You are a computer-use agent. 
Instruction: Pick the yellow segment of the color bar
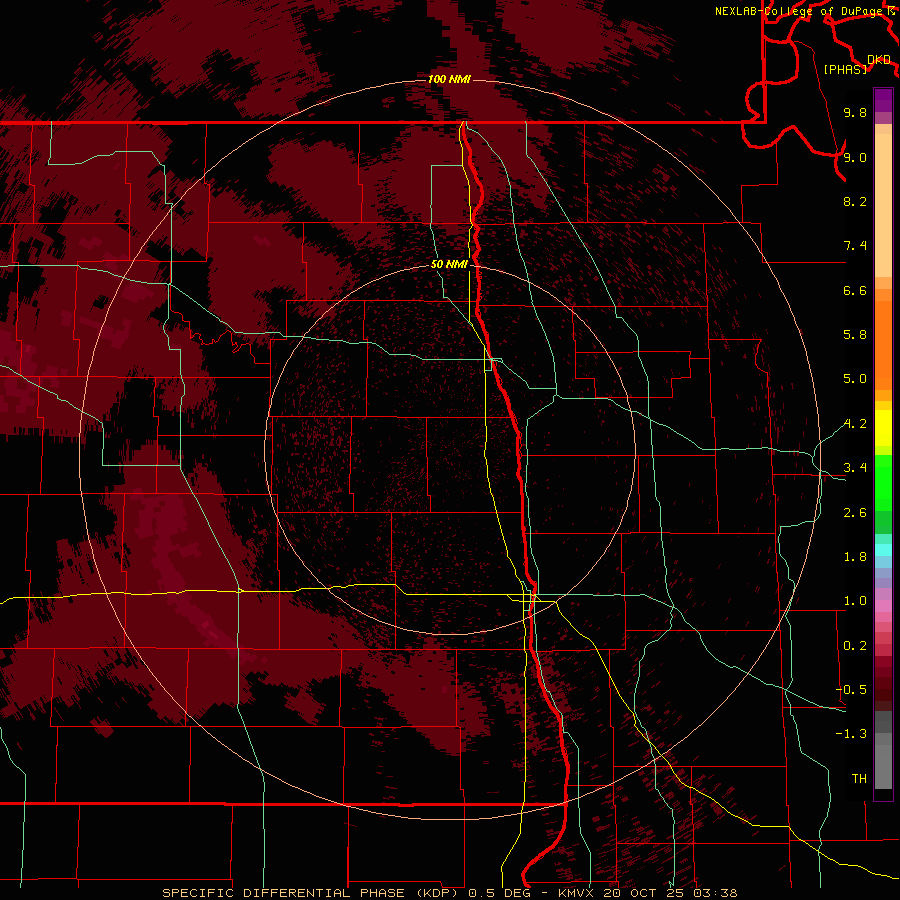coord(883,428)
